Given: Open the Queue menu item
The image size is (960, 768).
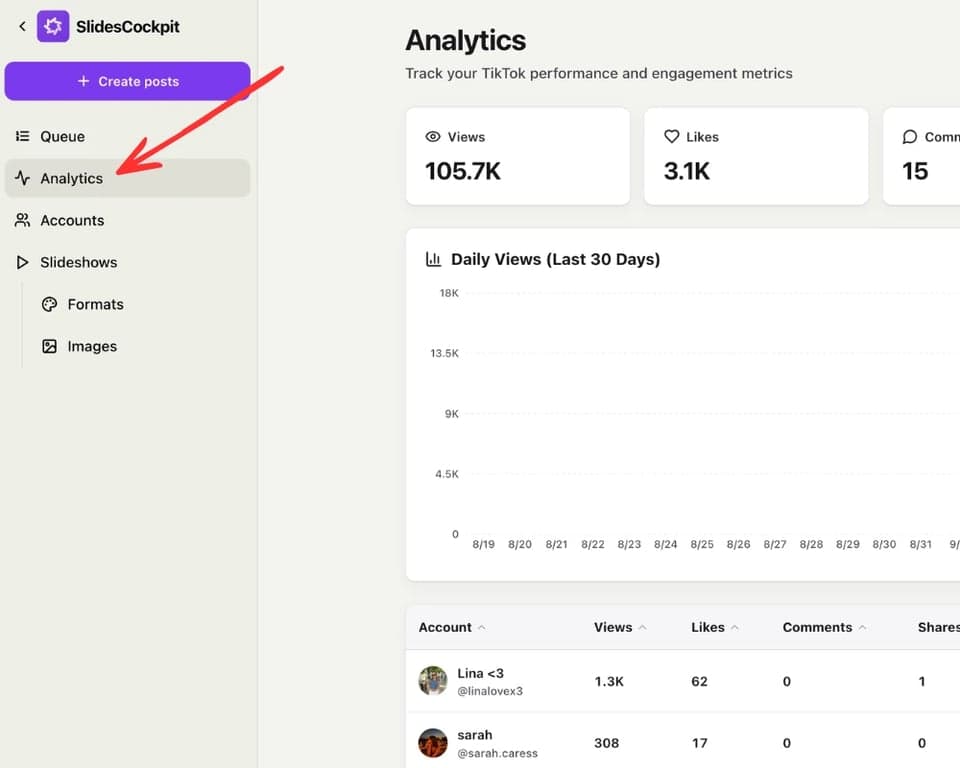Looking at the screenshot, I should (127, 136).
